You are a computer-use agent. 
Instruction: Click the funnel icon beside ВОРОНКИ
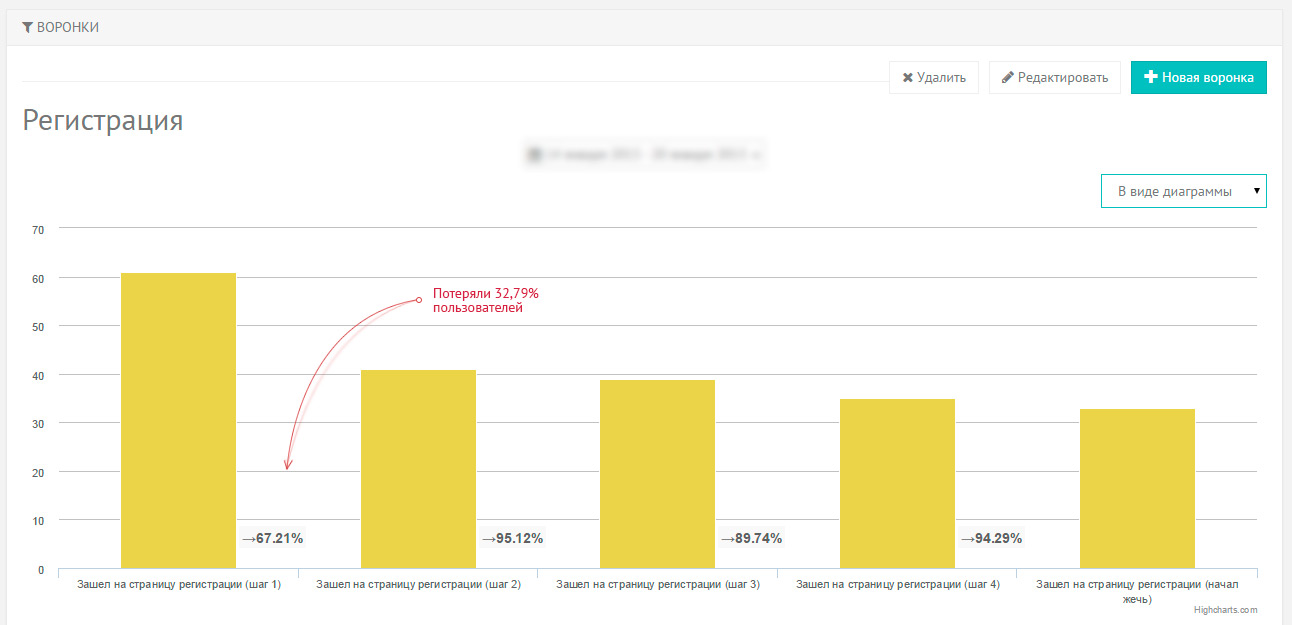tap(28, 27)
